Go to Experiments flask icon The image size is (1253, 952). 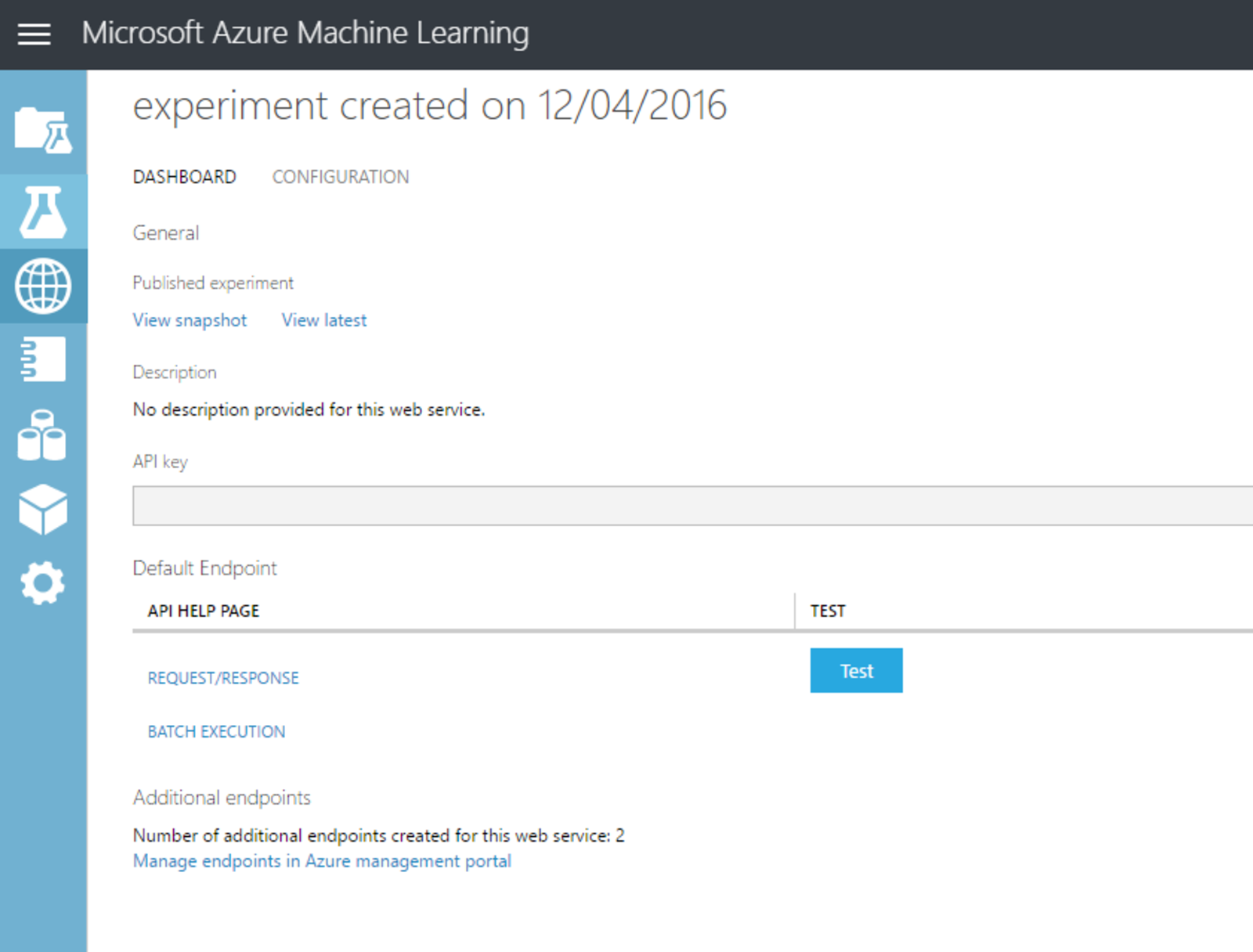43,211
